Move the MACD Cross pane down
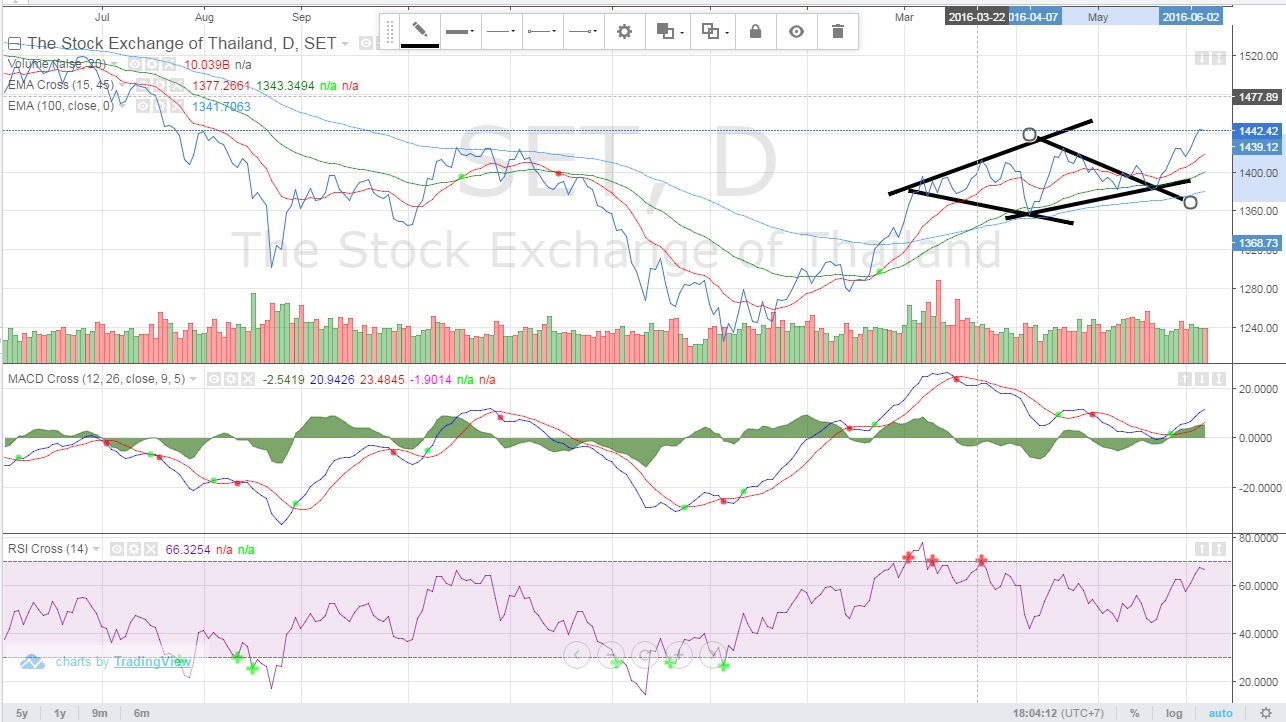Image resolution: width=1286 pixels, height=722 pixels. coord(1203,379)
